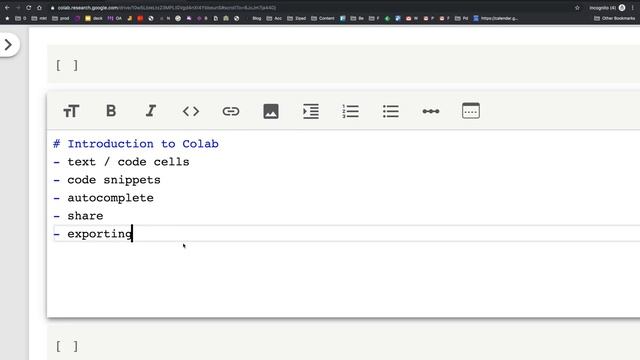Open the 'deck' bookmark
The image size is (640, 360).
[94, 18]
